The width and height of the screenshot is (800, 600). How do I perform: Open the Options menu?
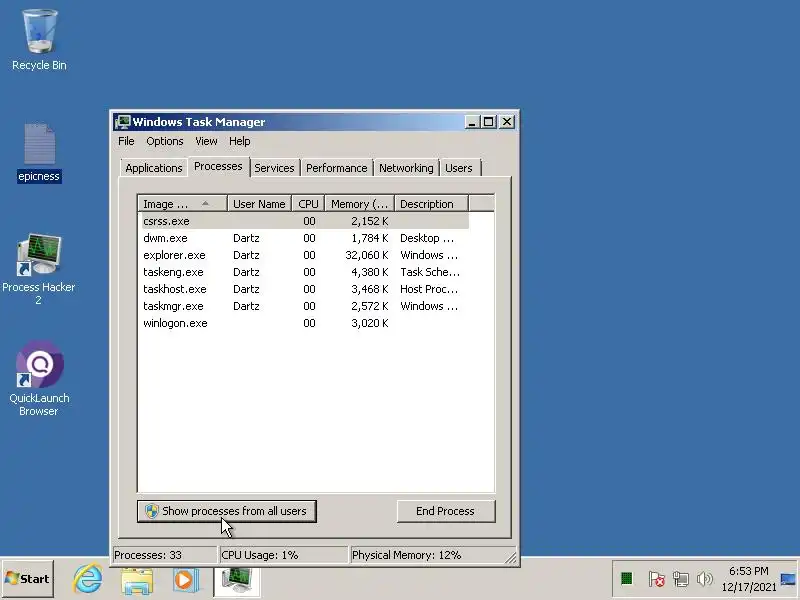click(165, 141)
